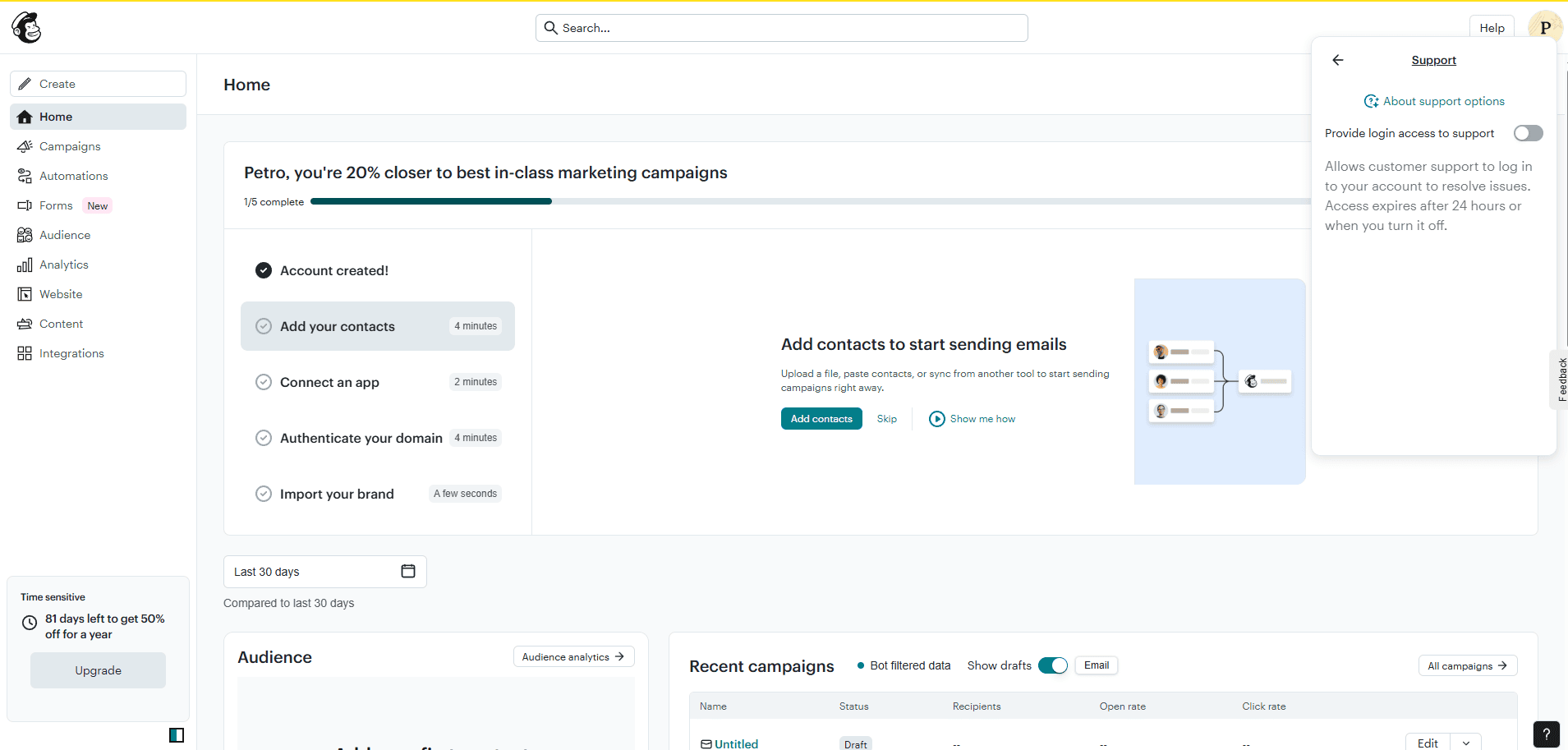1568x750 pixels.
Task: Click the Edit button for Untitled campaign
Action: (1428, 743)
